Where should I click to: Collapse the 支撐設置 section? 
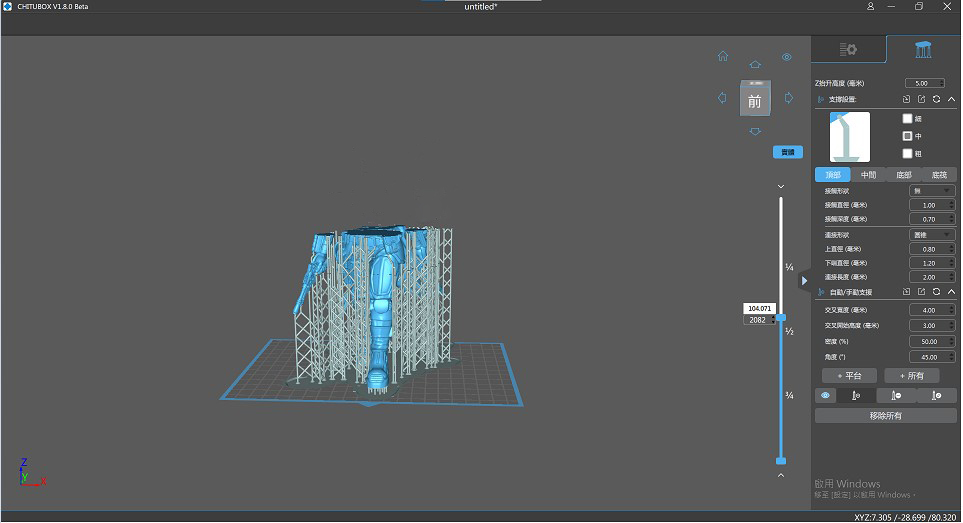tap(951, 99)
